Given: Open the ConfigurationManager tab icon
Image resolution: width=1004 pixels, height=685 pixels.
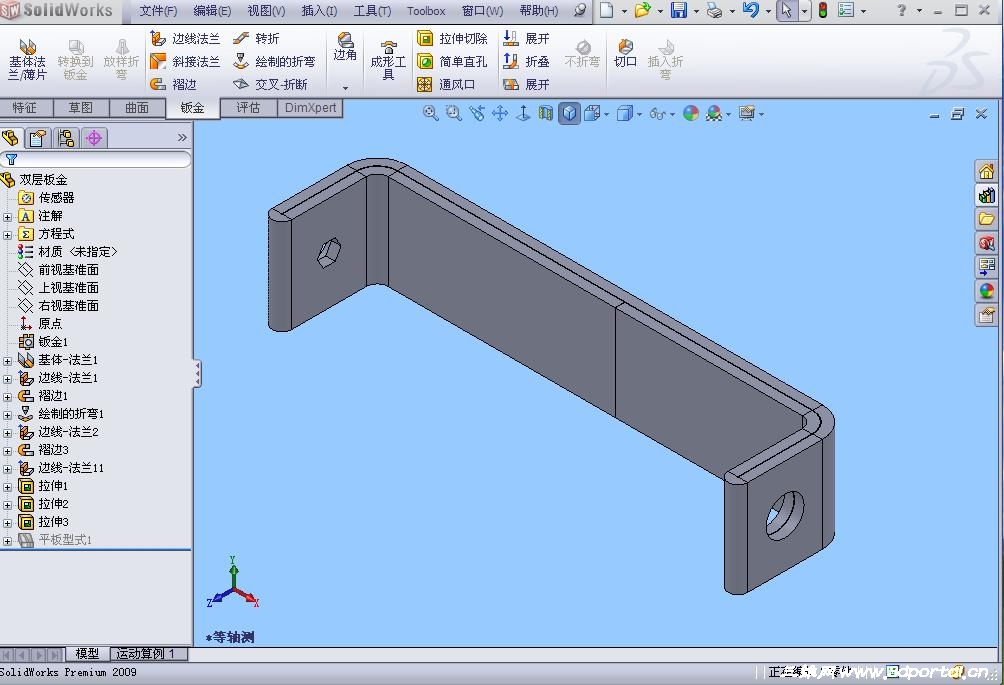Looking at the screenshot, I should pyautogui.click(x=65, y=138).
